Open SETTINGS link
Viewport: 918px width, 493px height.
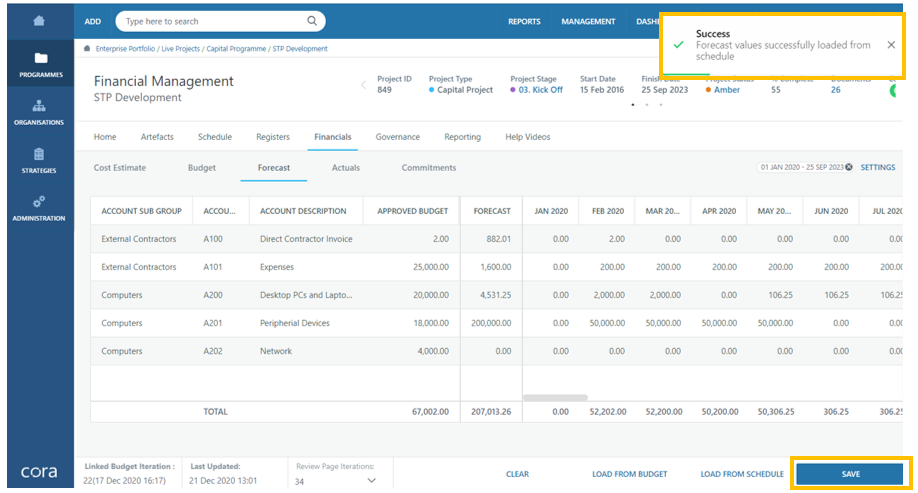pos(878,167)
